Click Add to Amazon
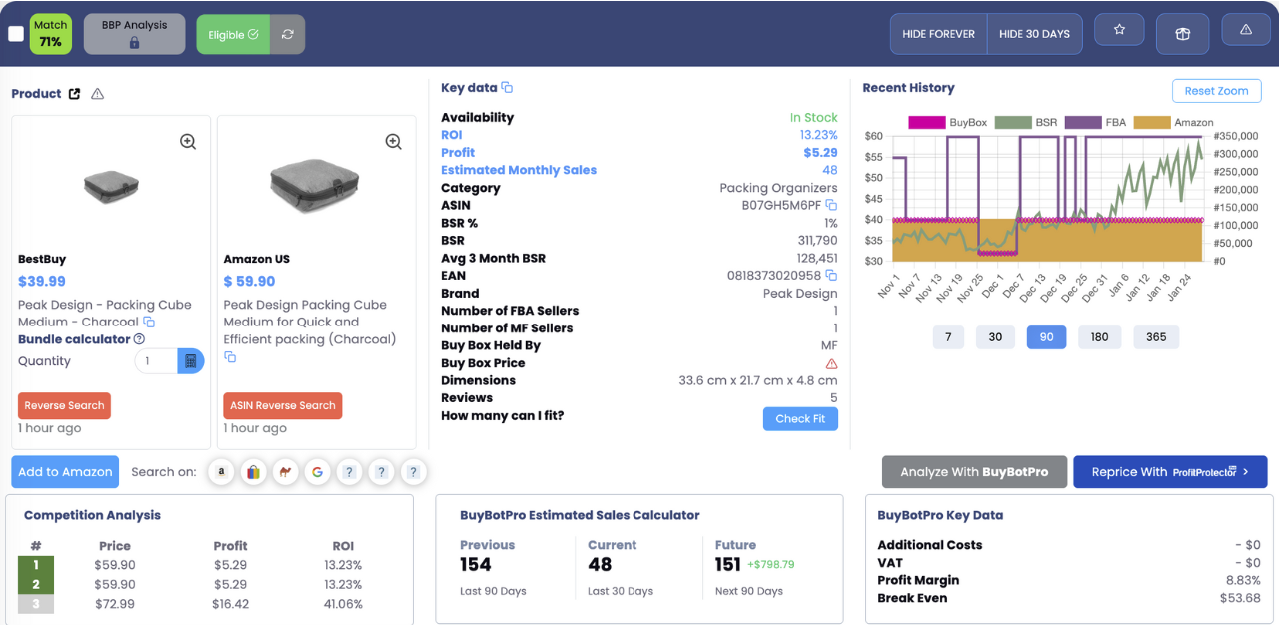The width and height of the screenshot is (1279, 625). [x=65, y=472]
